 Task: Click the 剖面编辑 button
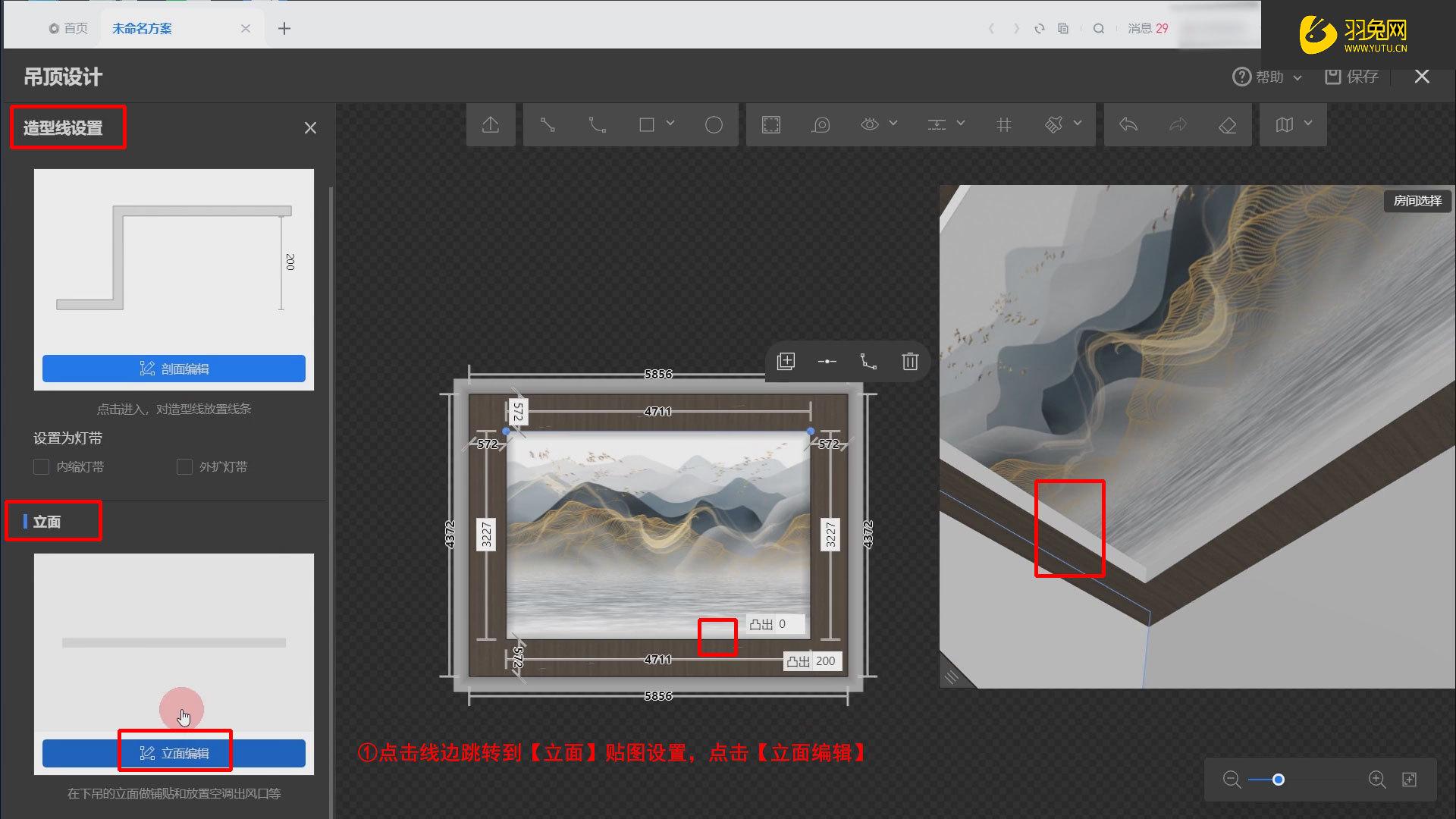tap(174, 369)
